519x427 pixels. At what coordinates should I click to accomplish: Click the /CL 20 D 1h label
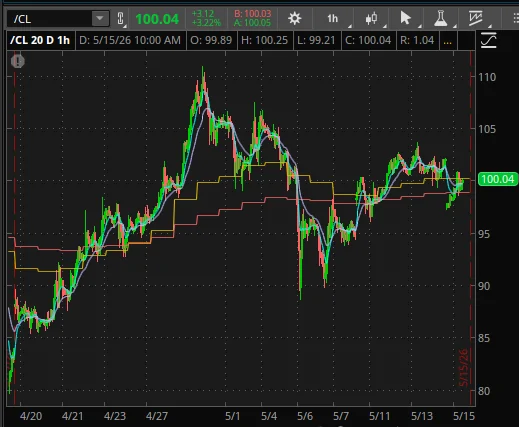[40, 40]
